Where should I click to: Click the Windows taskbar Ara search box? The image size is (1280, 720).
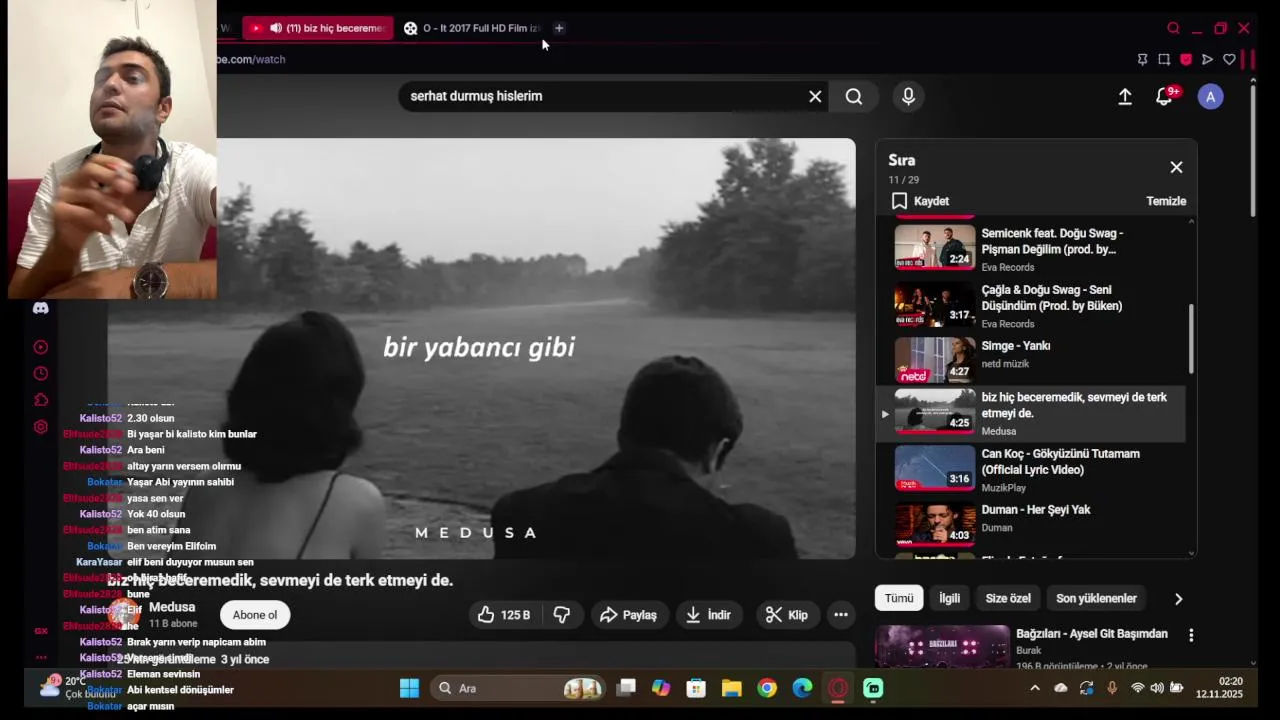(x=519, y=688)
